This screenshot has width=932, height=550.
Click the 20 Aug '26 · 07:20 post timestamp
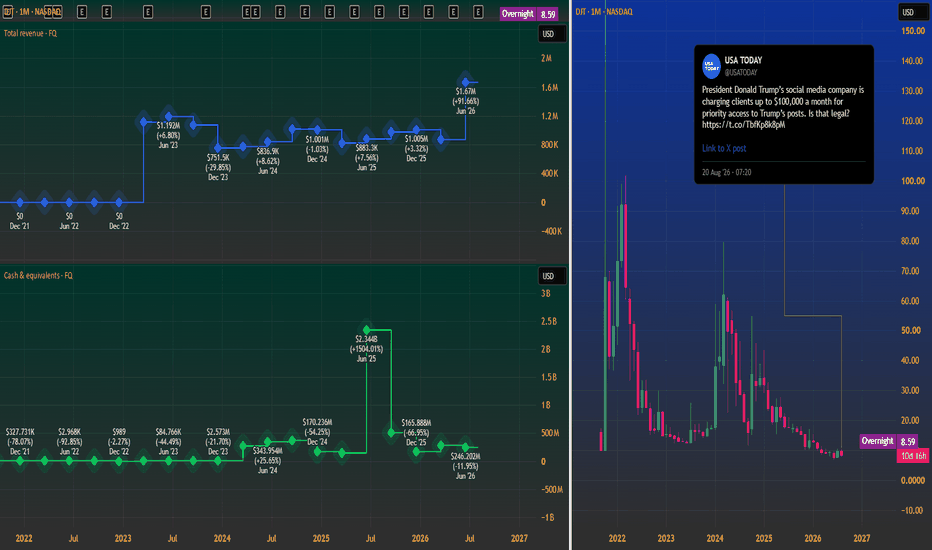coord(726,172)
